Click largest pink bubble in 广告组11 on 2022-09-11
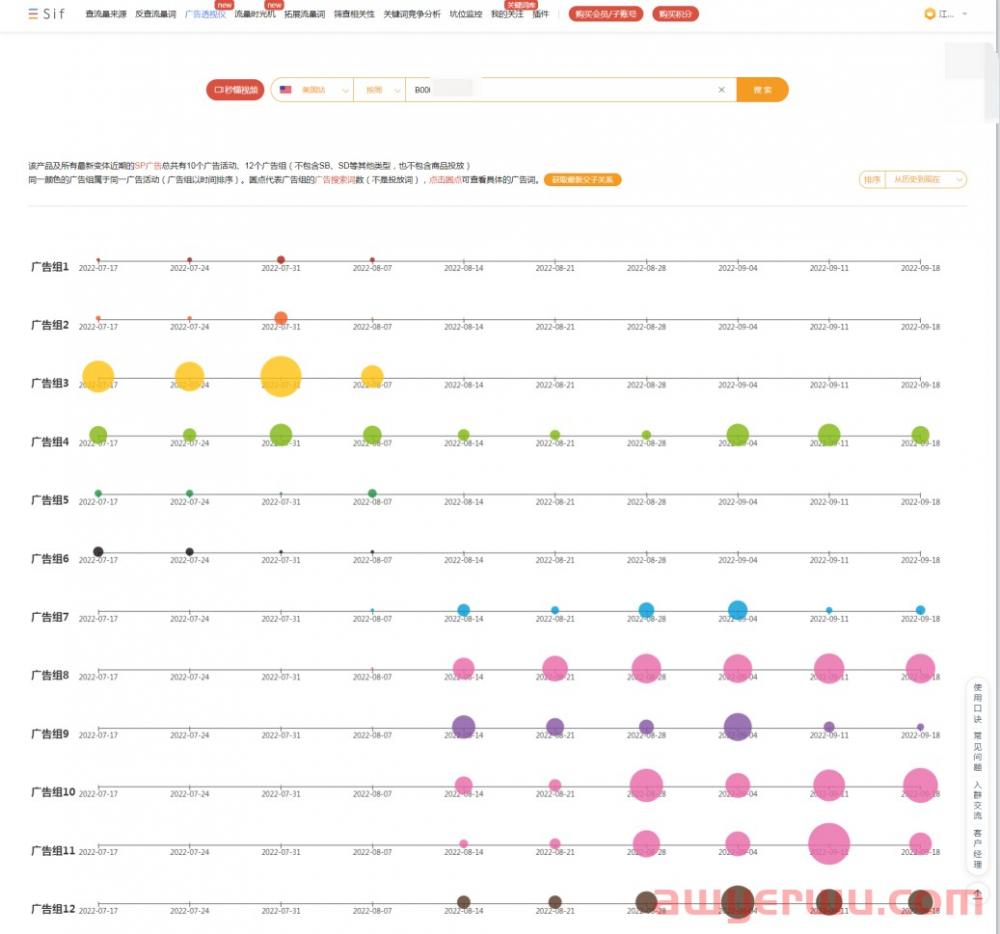The width and height of the screenshot is (1000, 934). tap(829, 843)
